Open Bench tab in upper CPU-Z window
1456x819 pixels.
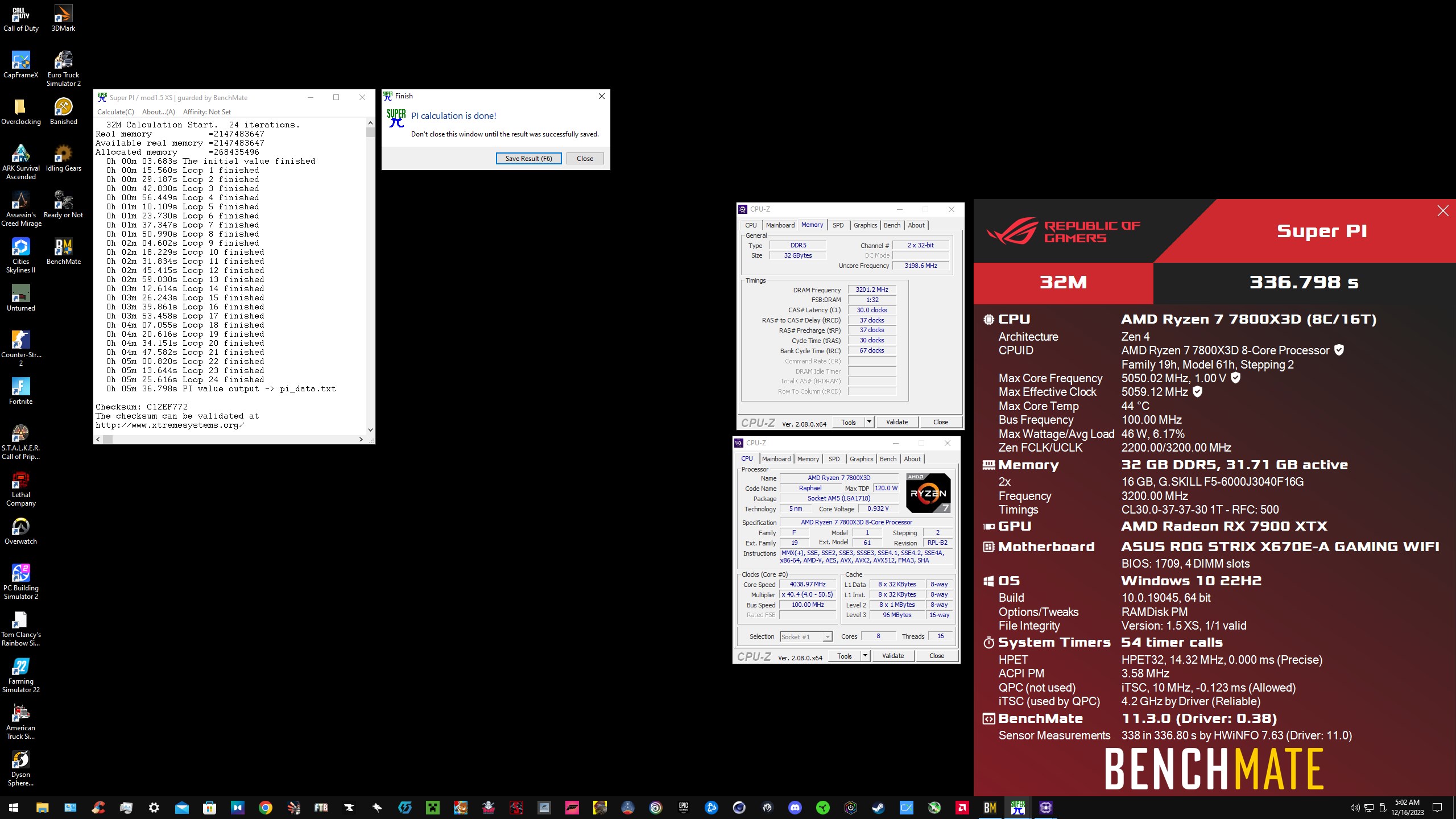coord(892,225)
